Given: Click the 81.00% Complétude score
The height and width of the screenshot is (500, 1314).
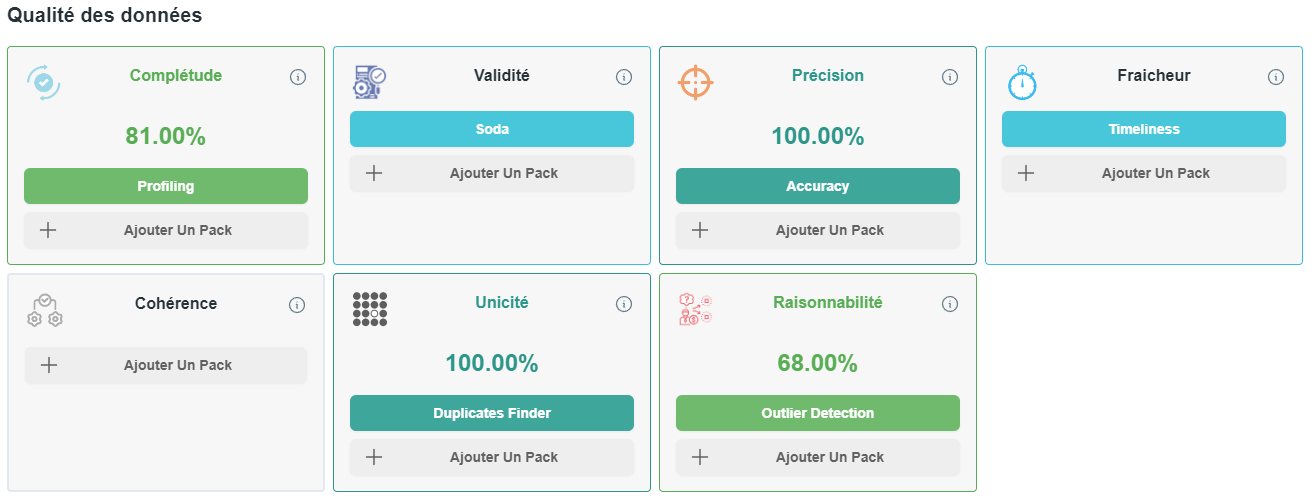Looking at the screenshot, I should [x=166, y=137].
